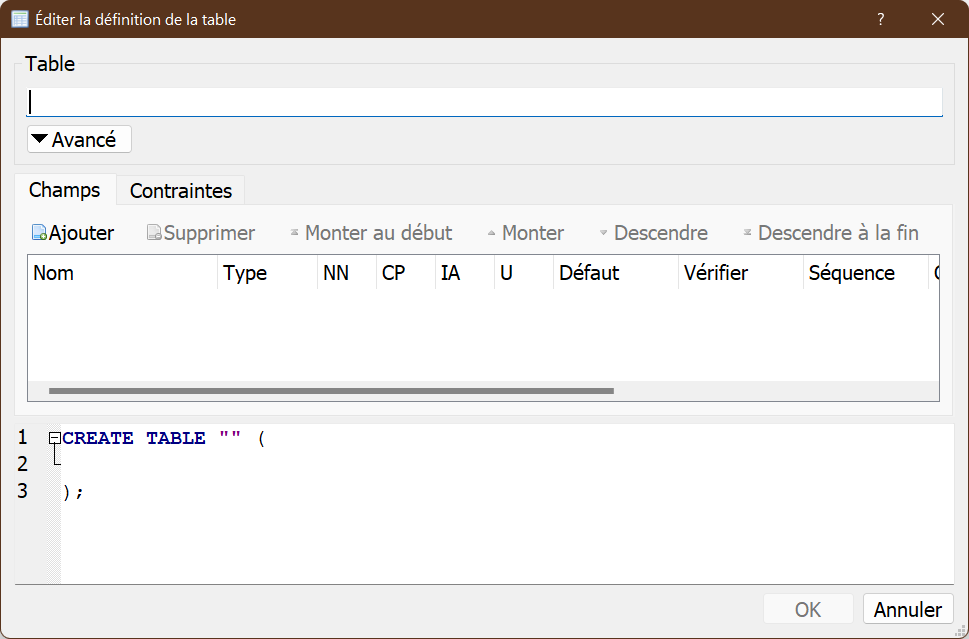Click the table icon in title bar

[19, 19]
